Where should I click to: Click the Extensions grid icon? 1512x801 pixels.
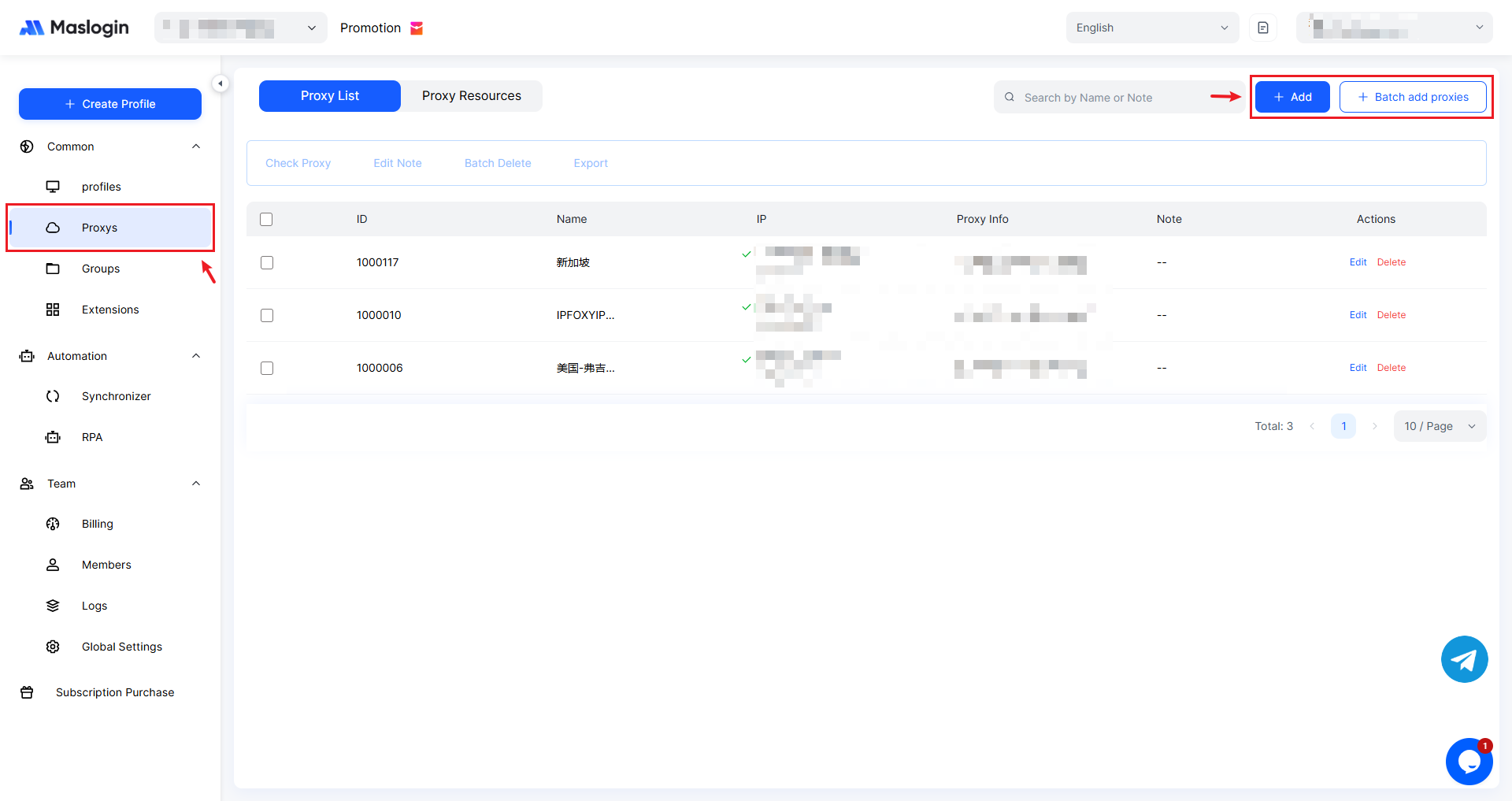click(x=53, y=310)
